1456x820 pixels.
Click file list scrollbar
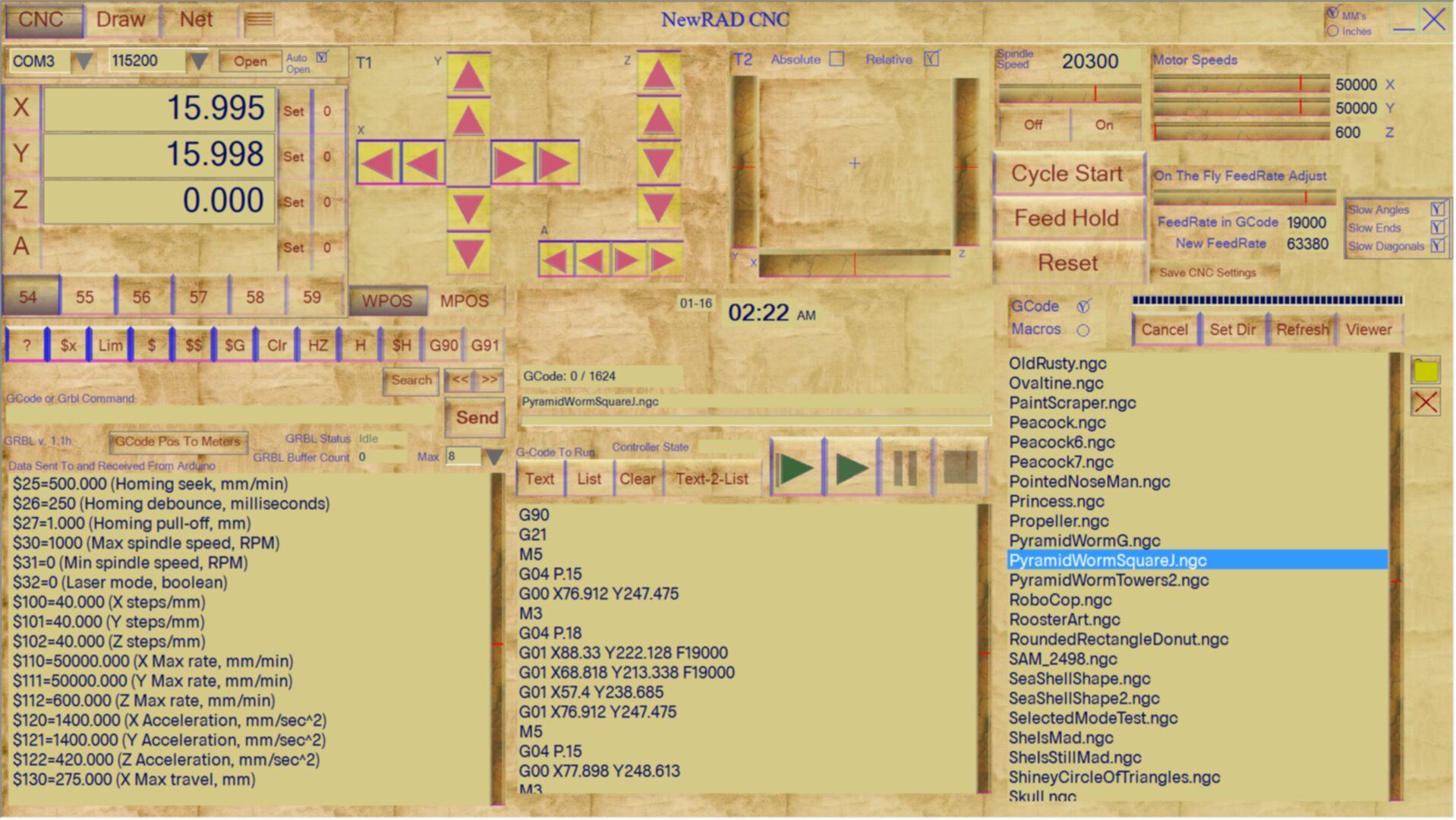(x=1395, y=577)
